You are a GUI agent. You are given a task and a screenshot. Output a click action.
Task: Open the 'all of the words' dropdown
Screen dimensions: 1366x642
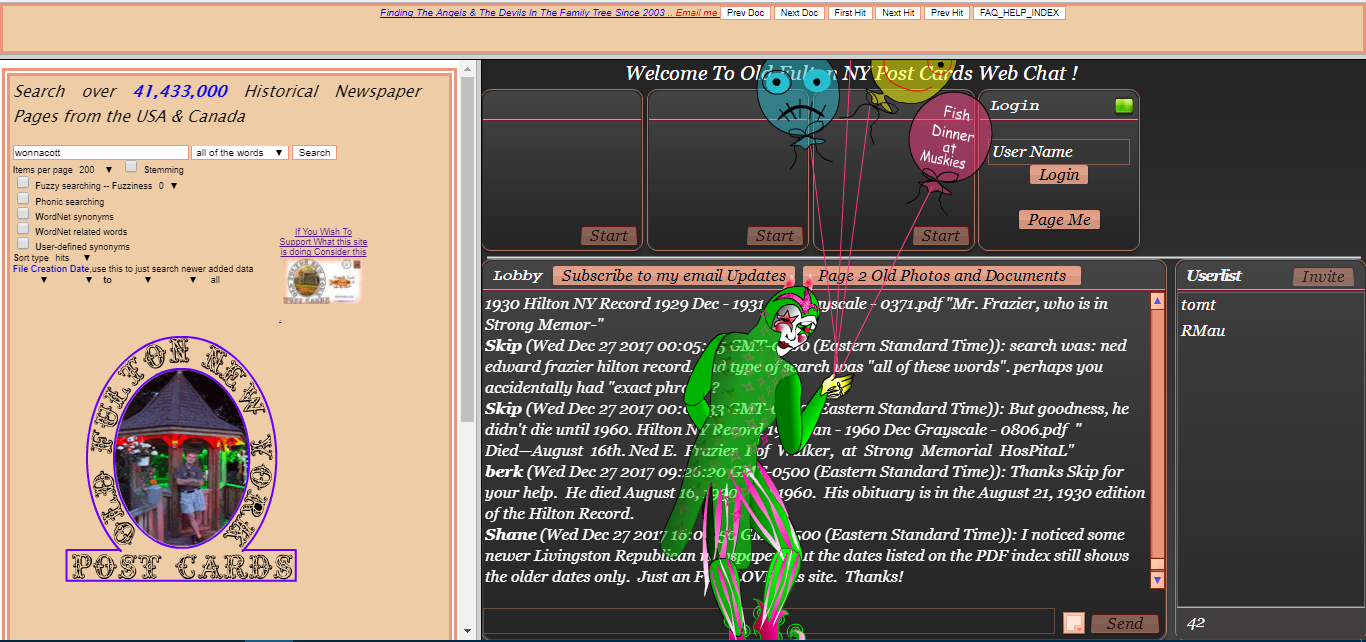coord(240,153)
